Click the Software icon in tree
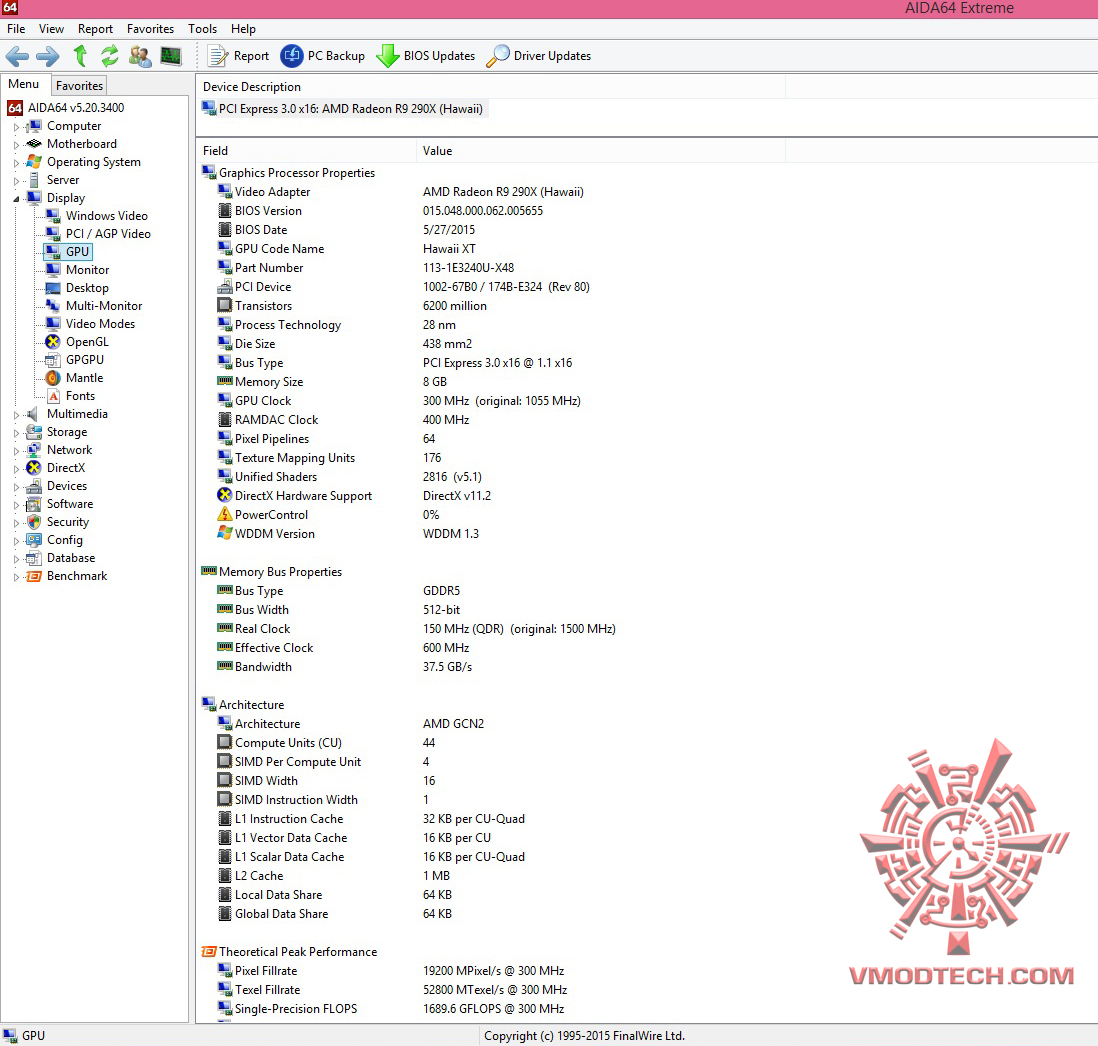Image resolution: width=1098 pixels, height=1046 pixels. point(34,504)
